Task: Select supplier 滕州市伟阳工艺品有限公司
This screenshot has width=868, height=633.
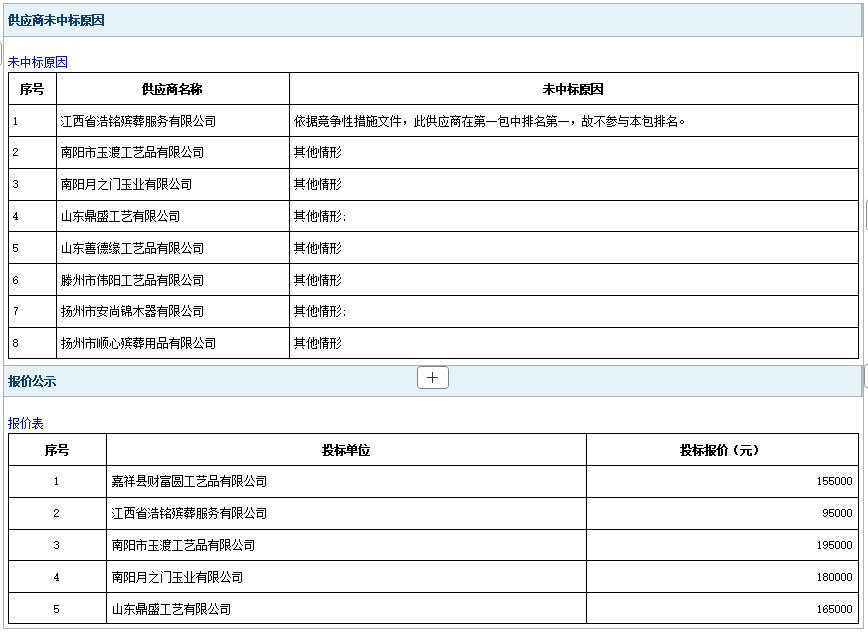Action: tap(132, 280)
